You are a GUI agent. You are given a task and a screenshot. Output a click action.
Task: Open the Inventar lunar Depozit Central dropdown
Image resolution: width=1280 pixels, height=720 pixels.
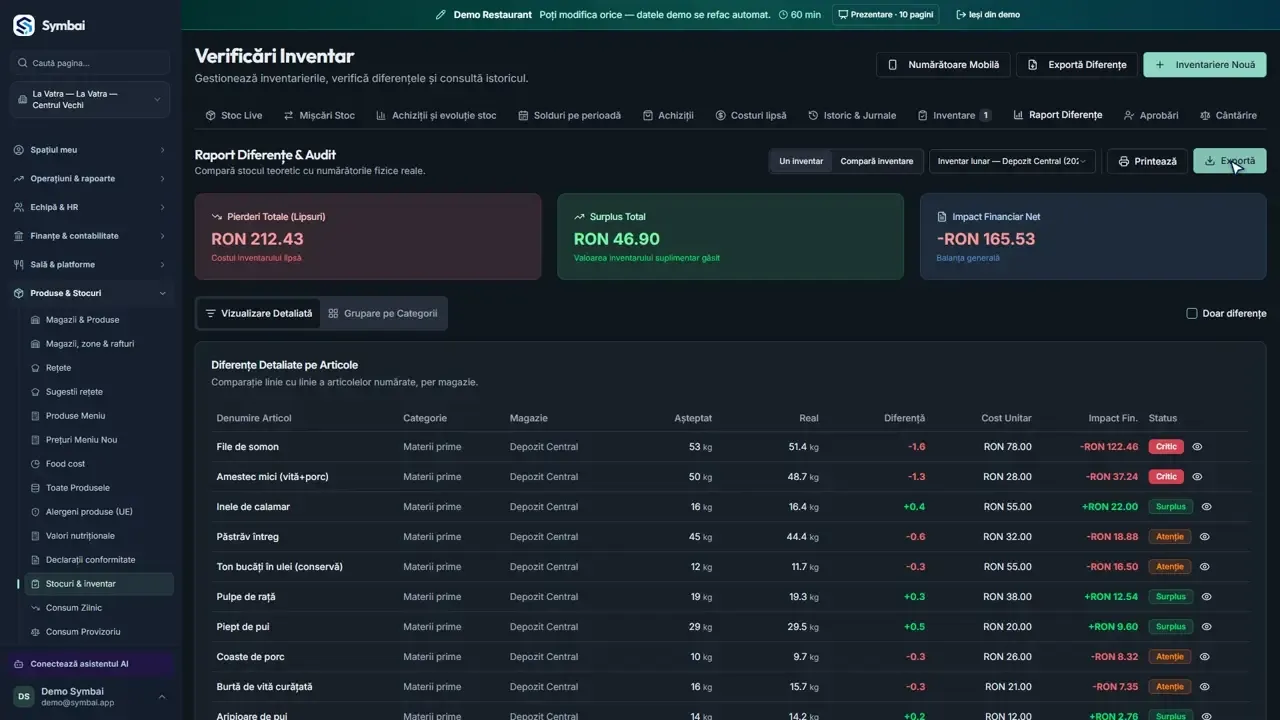pyautogui.click(x=1012, y=161)
